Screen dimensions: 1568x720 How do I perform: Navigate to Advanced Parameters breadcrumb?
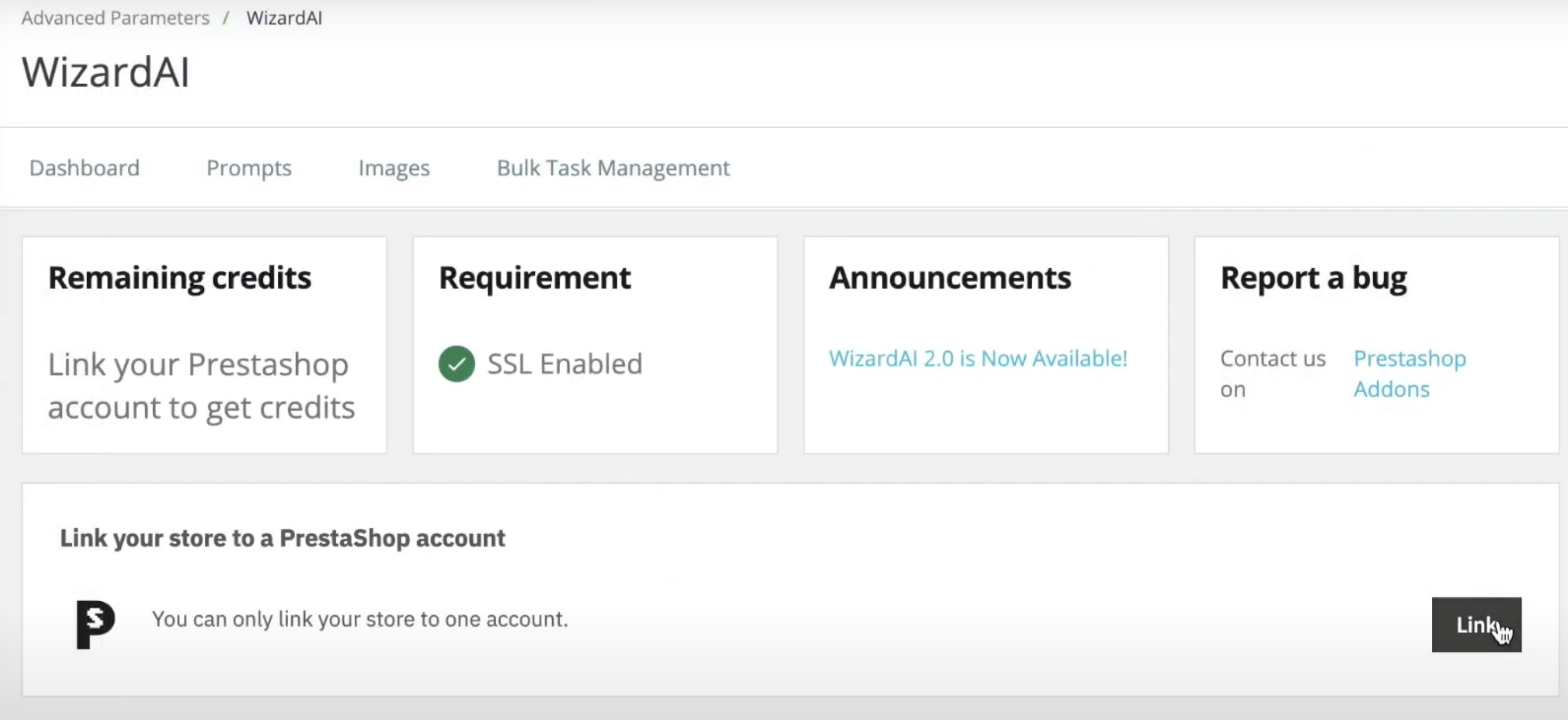click(116, 17)
